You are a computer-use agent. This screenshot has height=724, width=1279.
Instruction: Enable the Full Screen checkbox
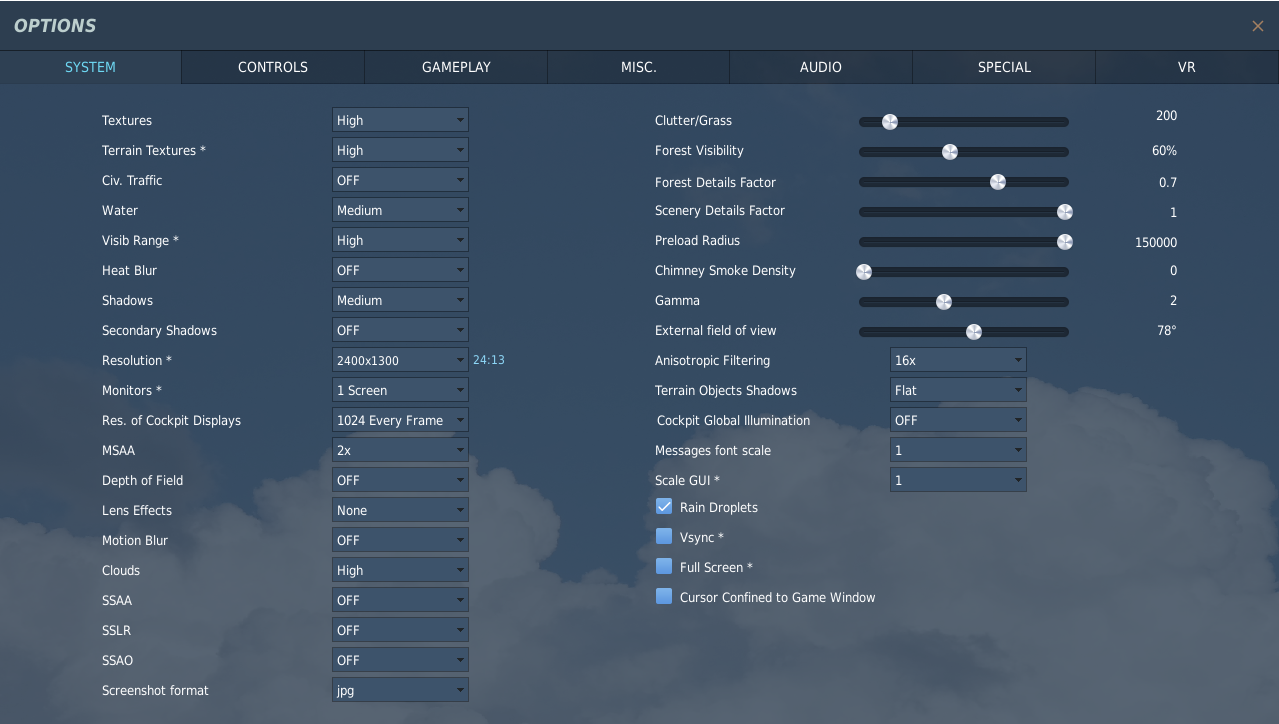click(664, 566)
